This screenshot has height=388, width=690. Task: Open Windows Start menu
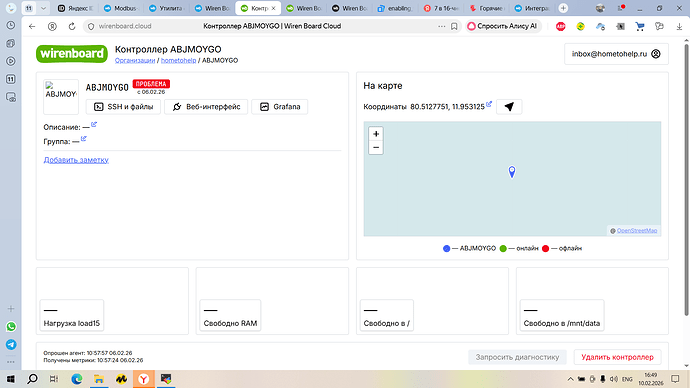point(11,379)
